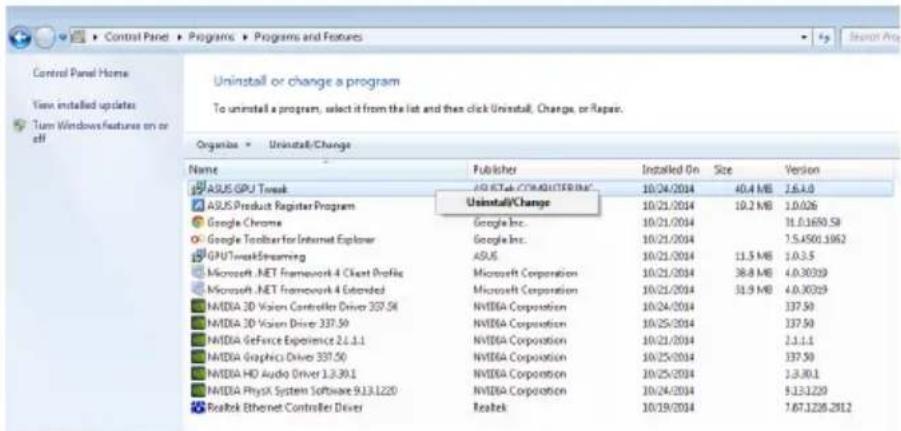Click Control Panel in the breadcrumb path
Screen dimensions: 901x431
coord(137,37)
